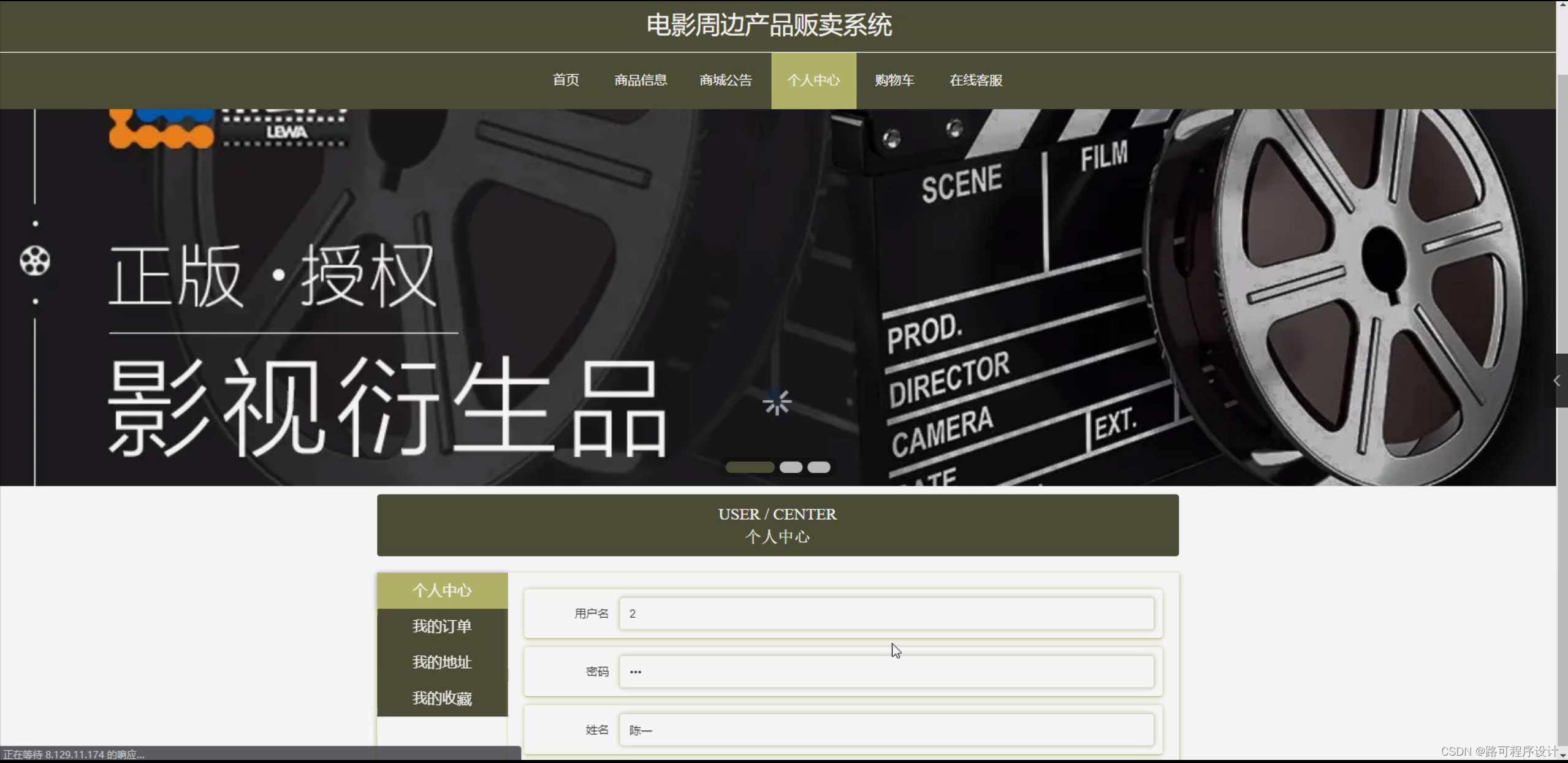
Task: Go to the 商城公告 page
Action: [726, 80]
